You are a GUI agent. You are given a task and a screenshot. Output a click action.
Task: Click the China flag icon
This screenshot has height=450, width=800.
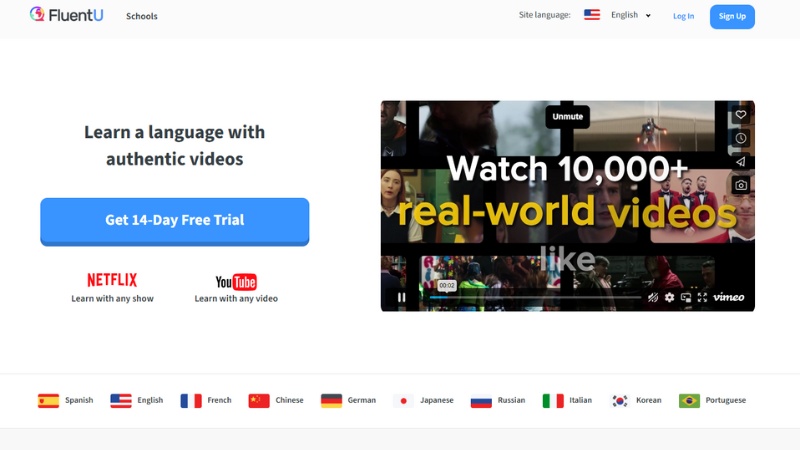[259, 401]
